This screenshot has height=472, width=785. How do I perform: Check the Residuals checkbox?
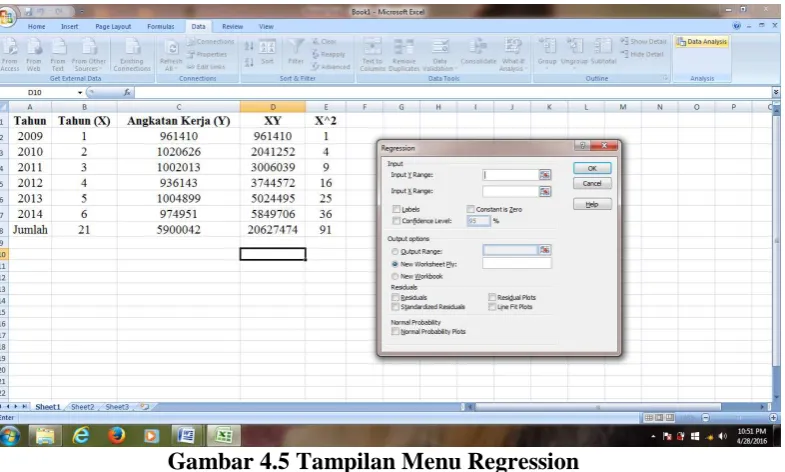[396, 297]
